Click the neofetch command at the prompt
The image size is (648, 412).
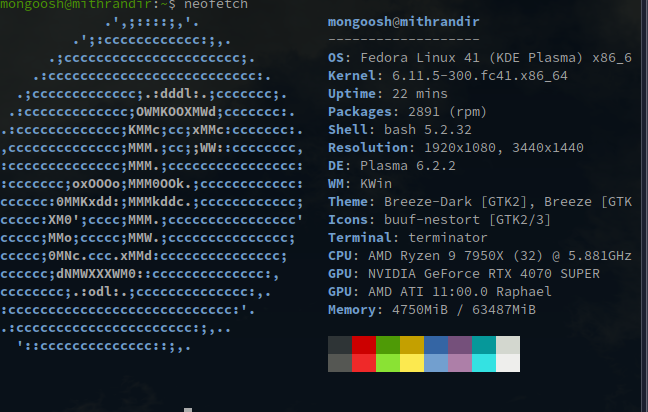tap(216, 5)
